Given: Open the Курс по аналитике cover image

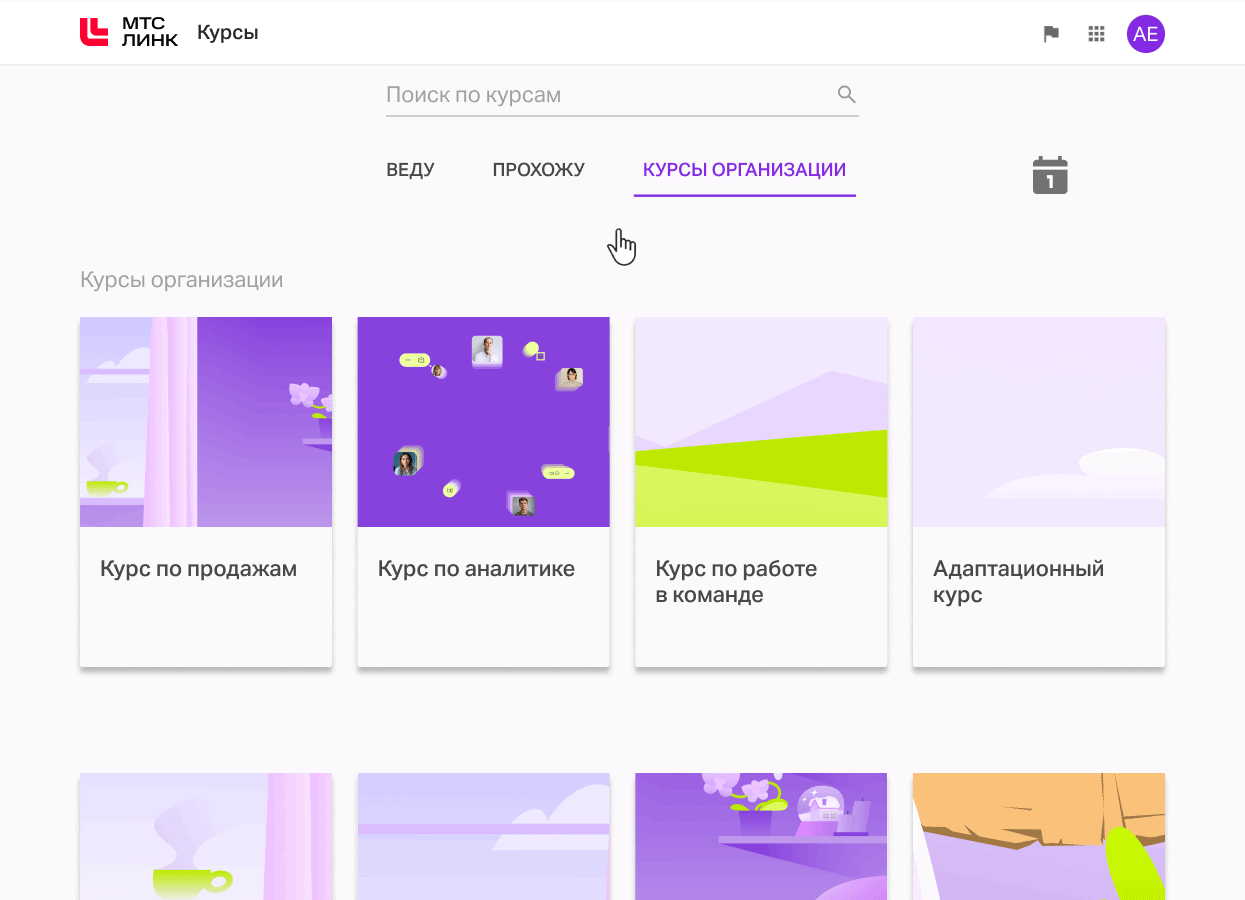Looking at the screenshot, I should [483, 421].
